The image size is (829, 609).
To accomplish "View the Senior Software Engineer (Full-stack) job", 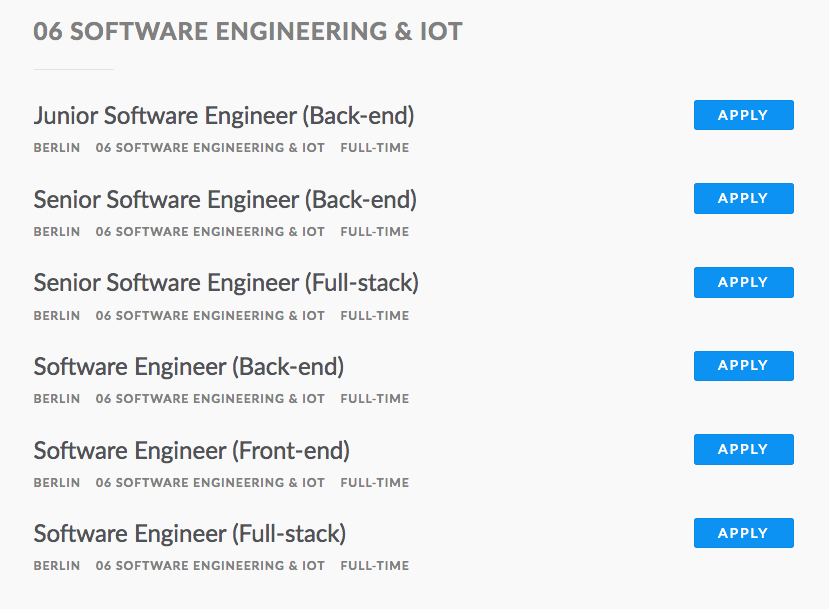I will pos(226,283).
